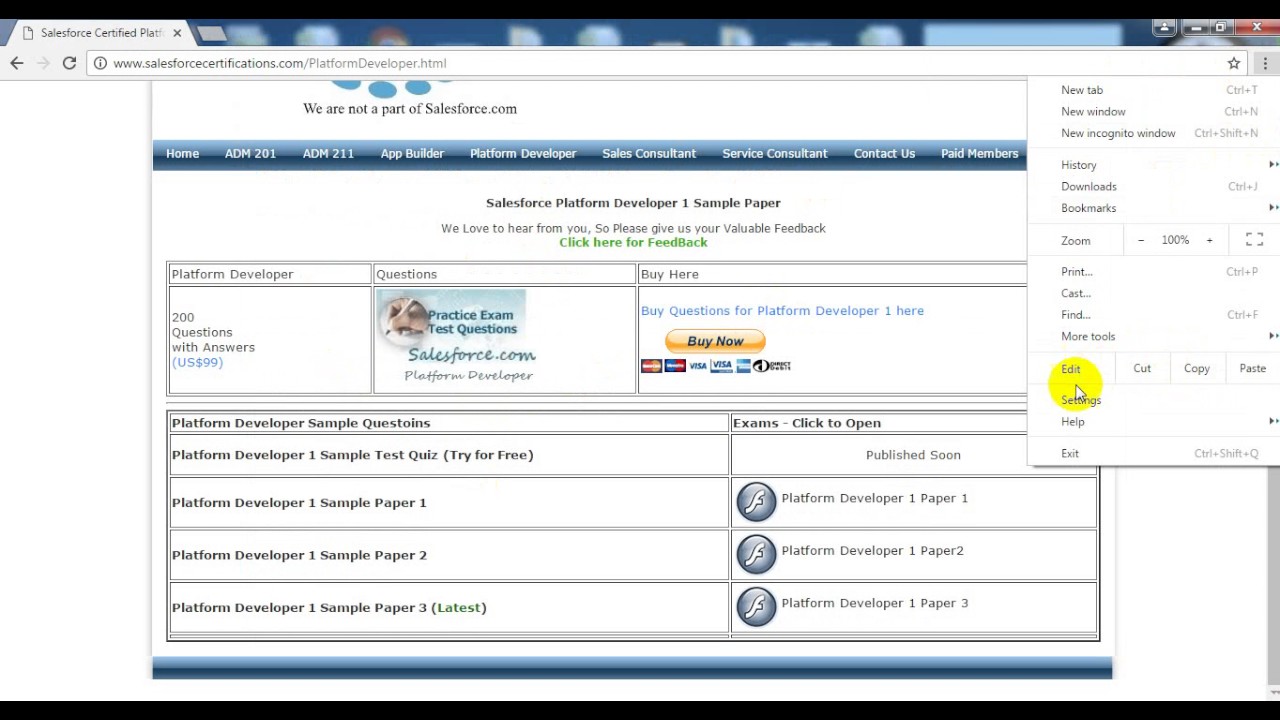Screen dimensions: 1280x720
Task: Click the credit card logos image
Action: (716, 366)
